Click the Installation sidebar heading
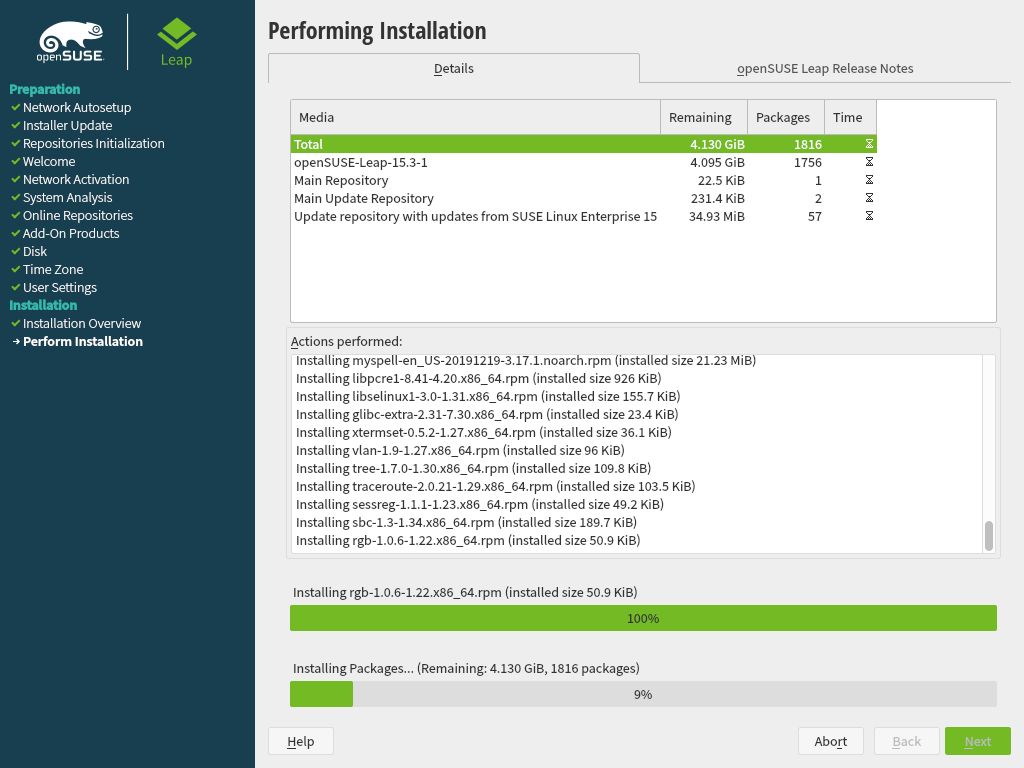Viewport: 1024px width, 768px height. tap(43, 305)
